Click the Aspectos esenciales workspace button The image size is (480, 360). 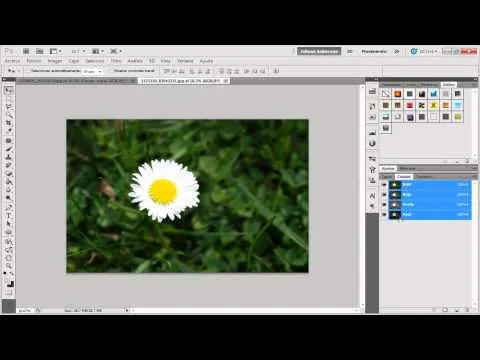click(x=319, y=51)
